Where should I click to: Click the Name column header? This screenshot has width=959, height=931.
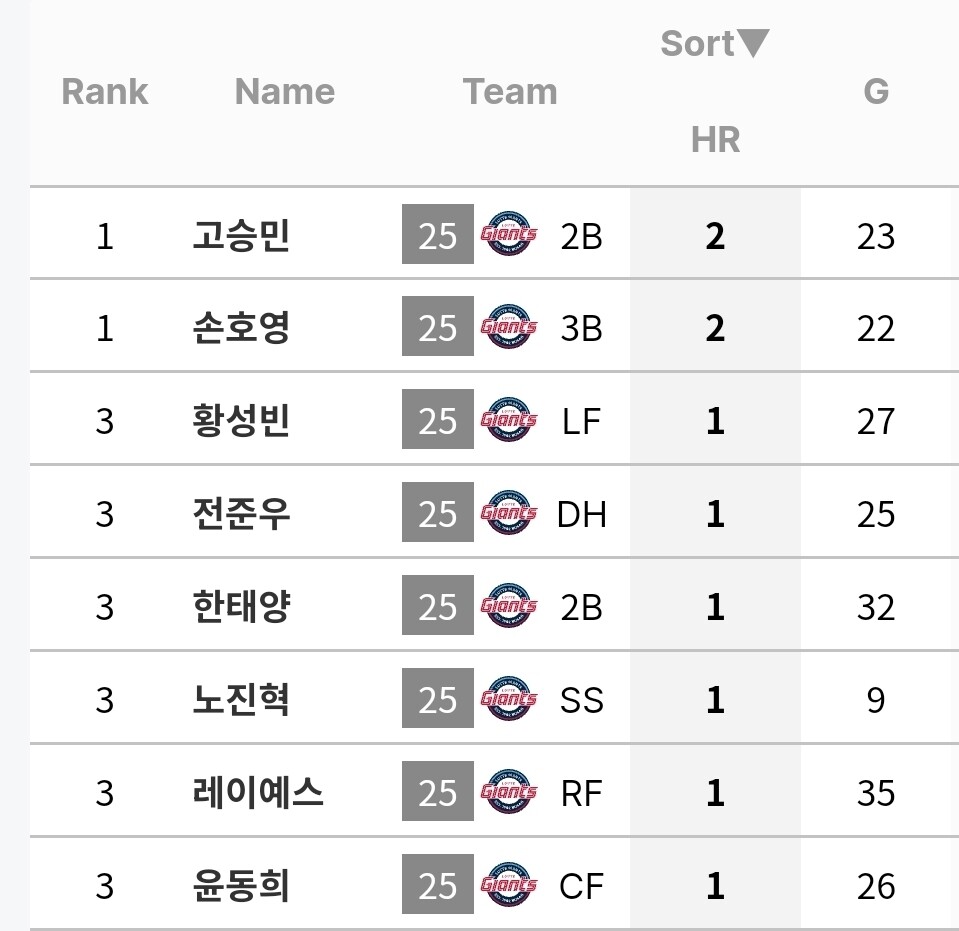tap(284, 92)
